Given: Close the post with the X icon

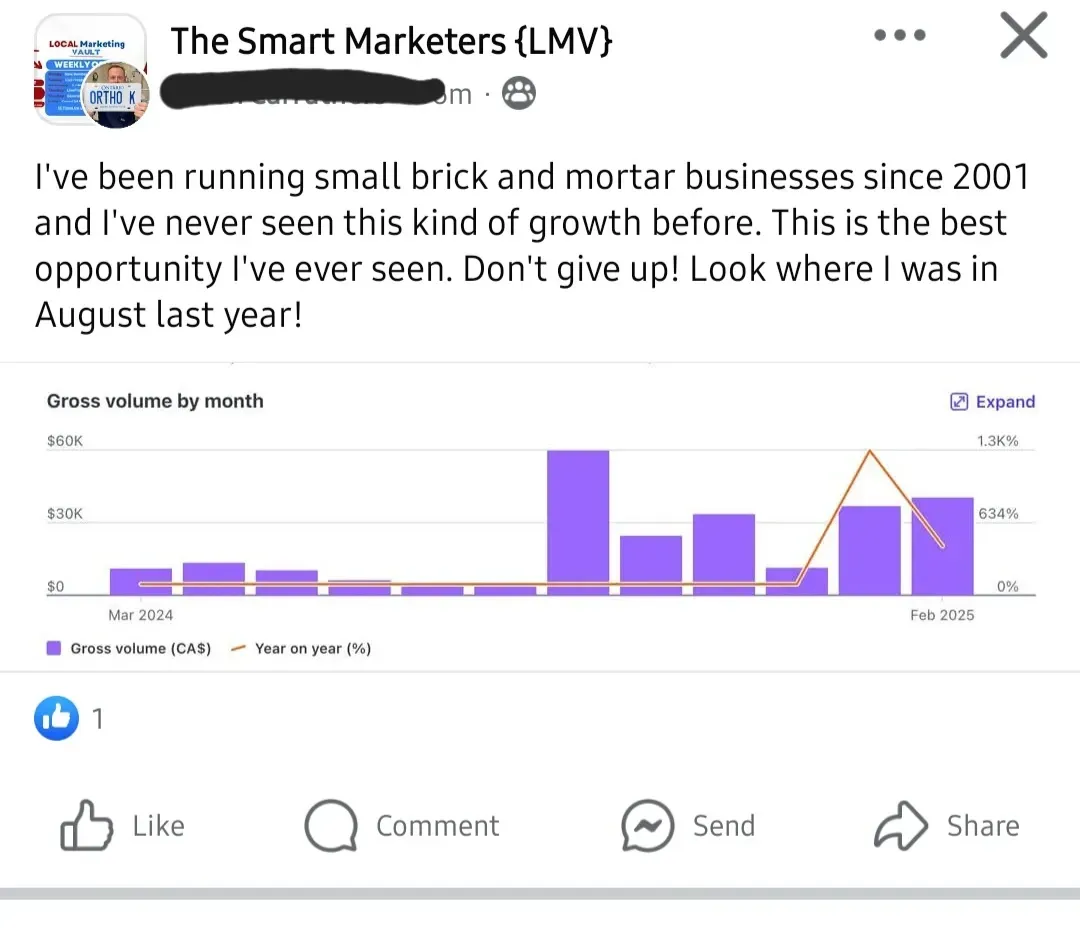Looking at the screenshot, I should click(1023, 36).
